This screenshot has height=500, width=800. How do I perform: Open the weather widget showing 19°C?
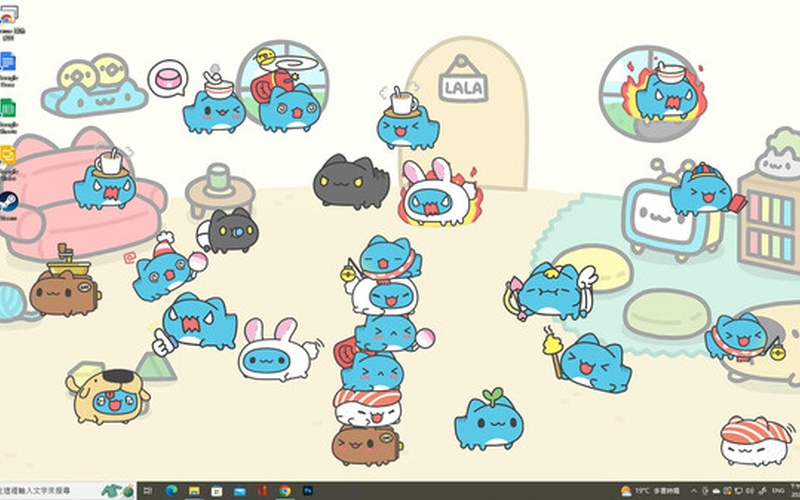click(x=649, y=491)
